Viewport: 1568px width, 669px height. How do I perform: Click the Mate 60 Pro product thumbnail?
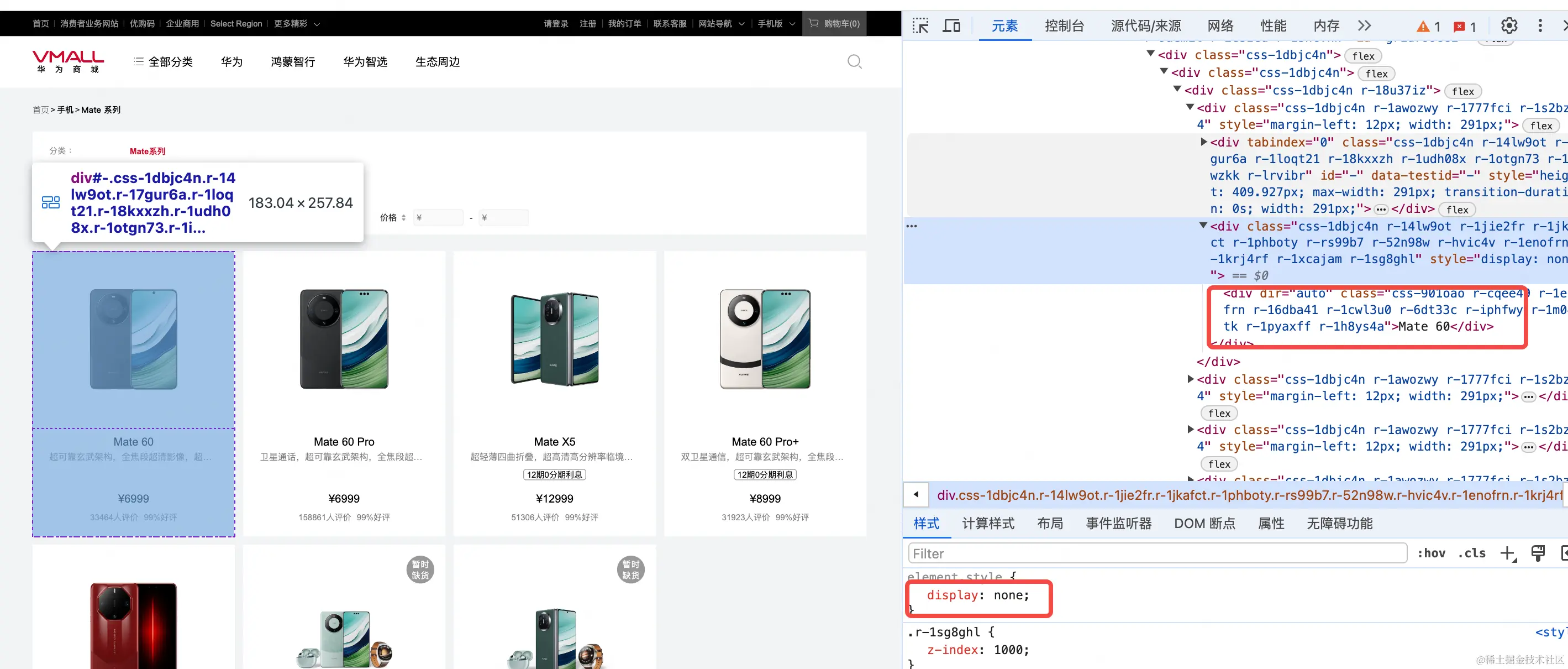point(344,339)
